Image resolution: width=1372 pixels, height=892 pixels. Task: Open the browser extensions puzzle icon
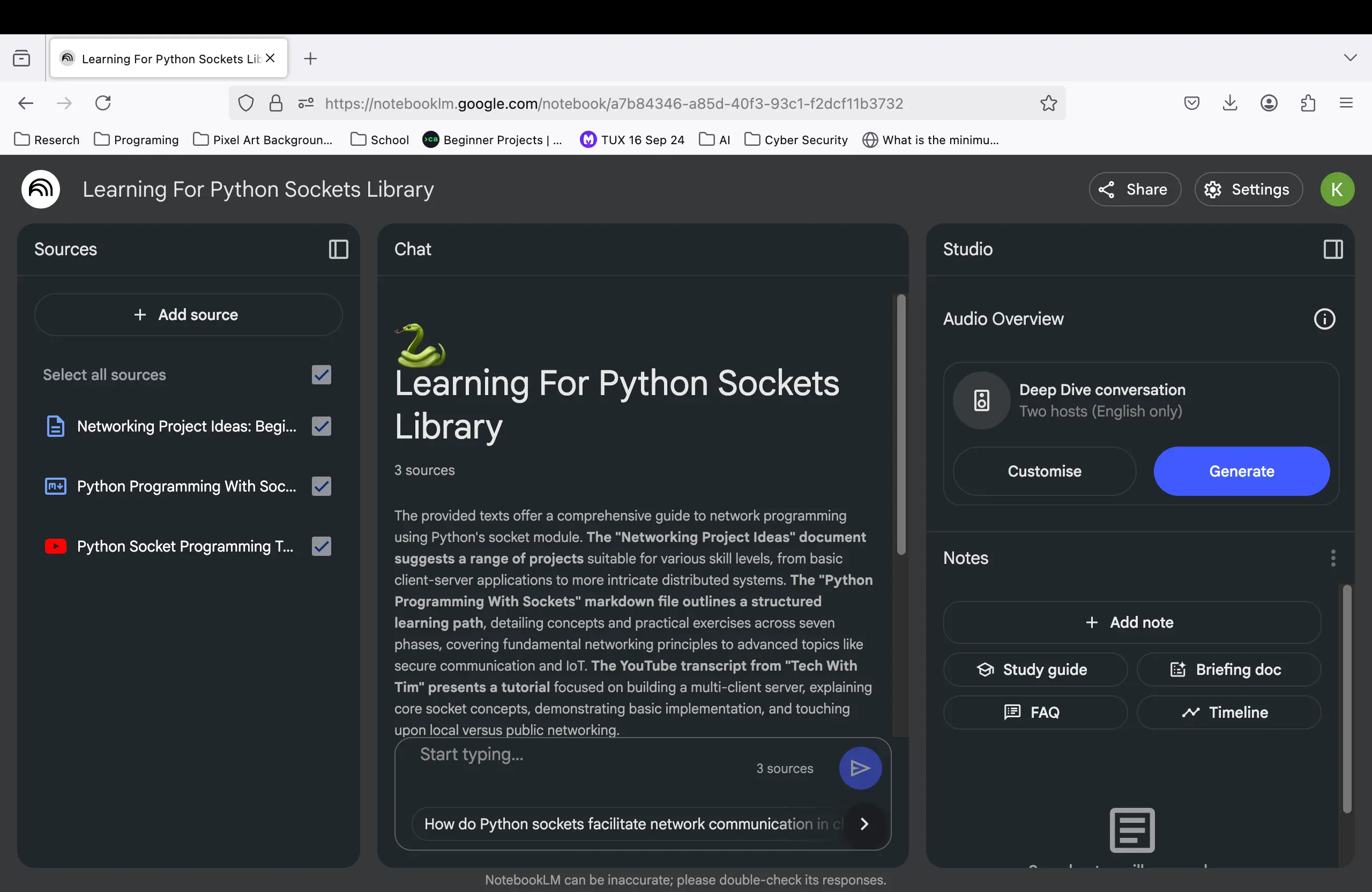1308,103
